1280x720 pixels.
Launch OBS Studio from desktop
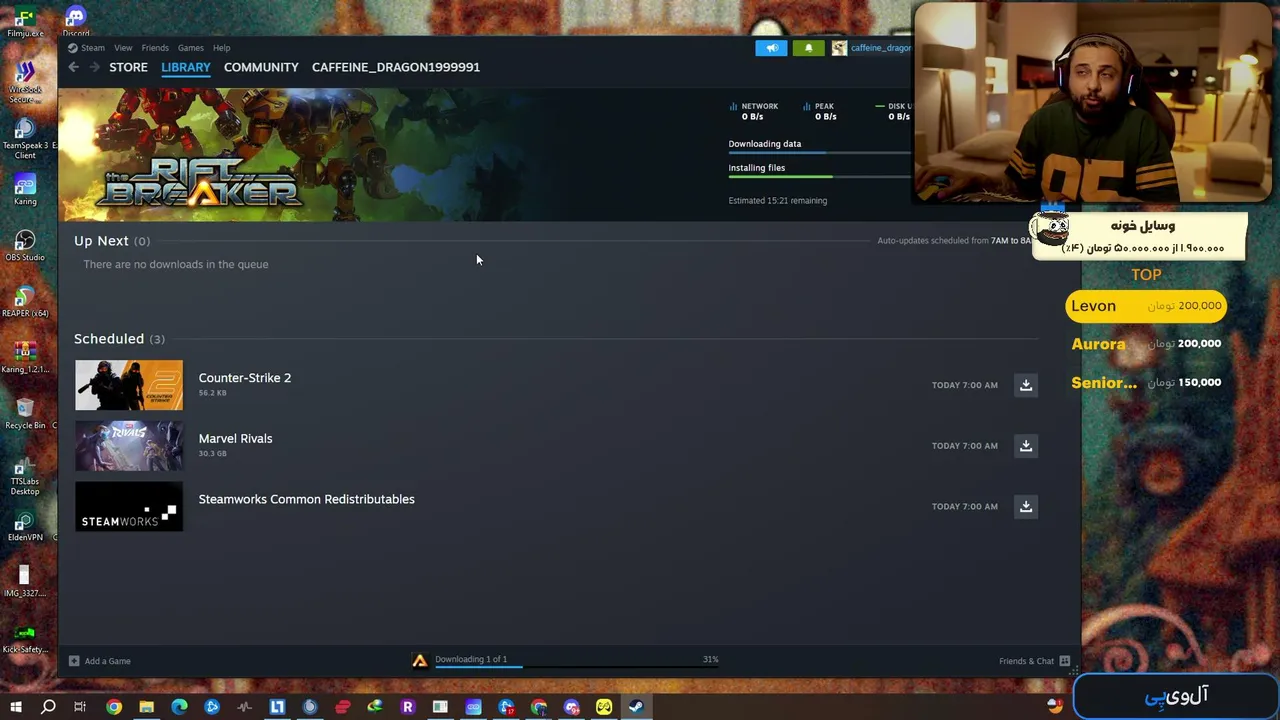click(25, 245)
